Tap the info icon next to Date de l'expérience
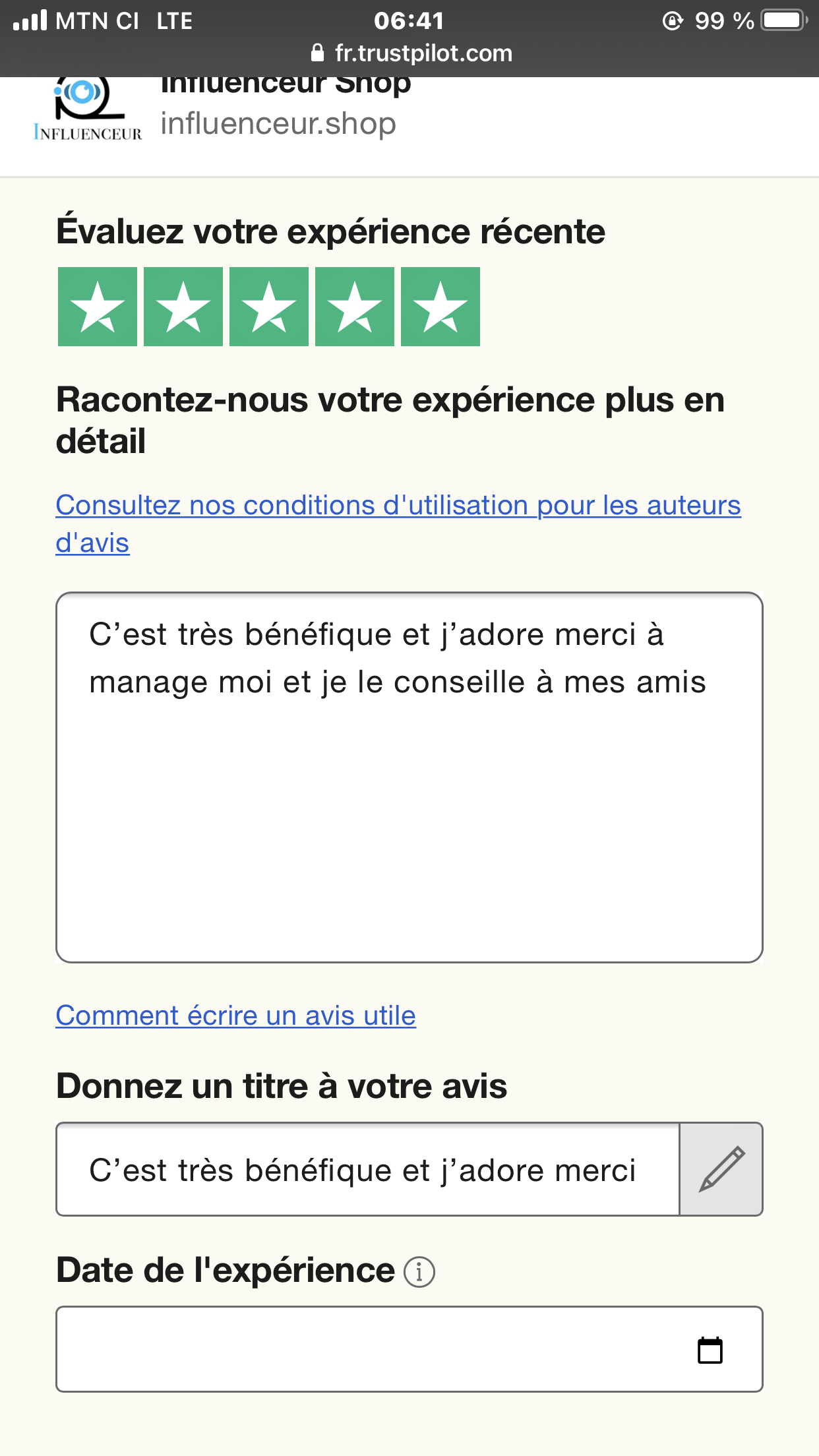The width and height of the screenshot is (819, 1456). pyautogui.click(x=419, y=1271)
